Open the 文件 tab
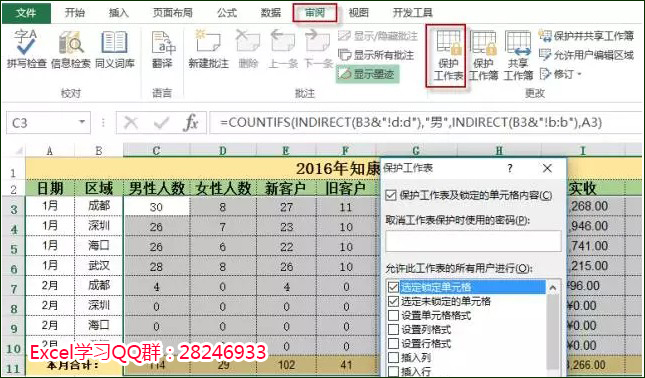645x378 pixels. [x=26, y=13]
